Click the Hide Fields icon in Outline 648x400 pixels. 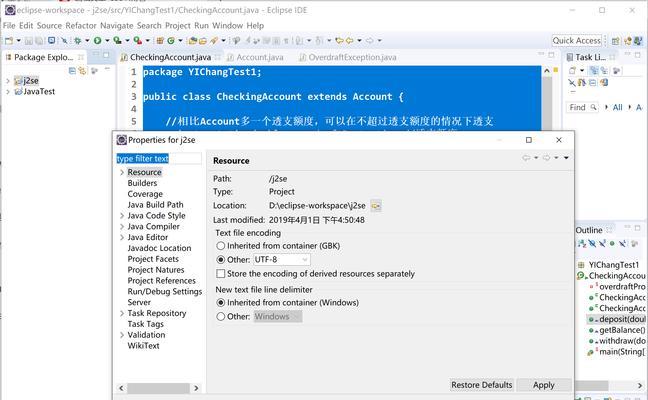pos(592,243)
